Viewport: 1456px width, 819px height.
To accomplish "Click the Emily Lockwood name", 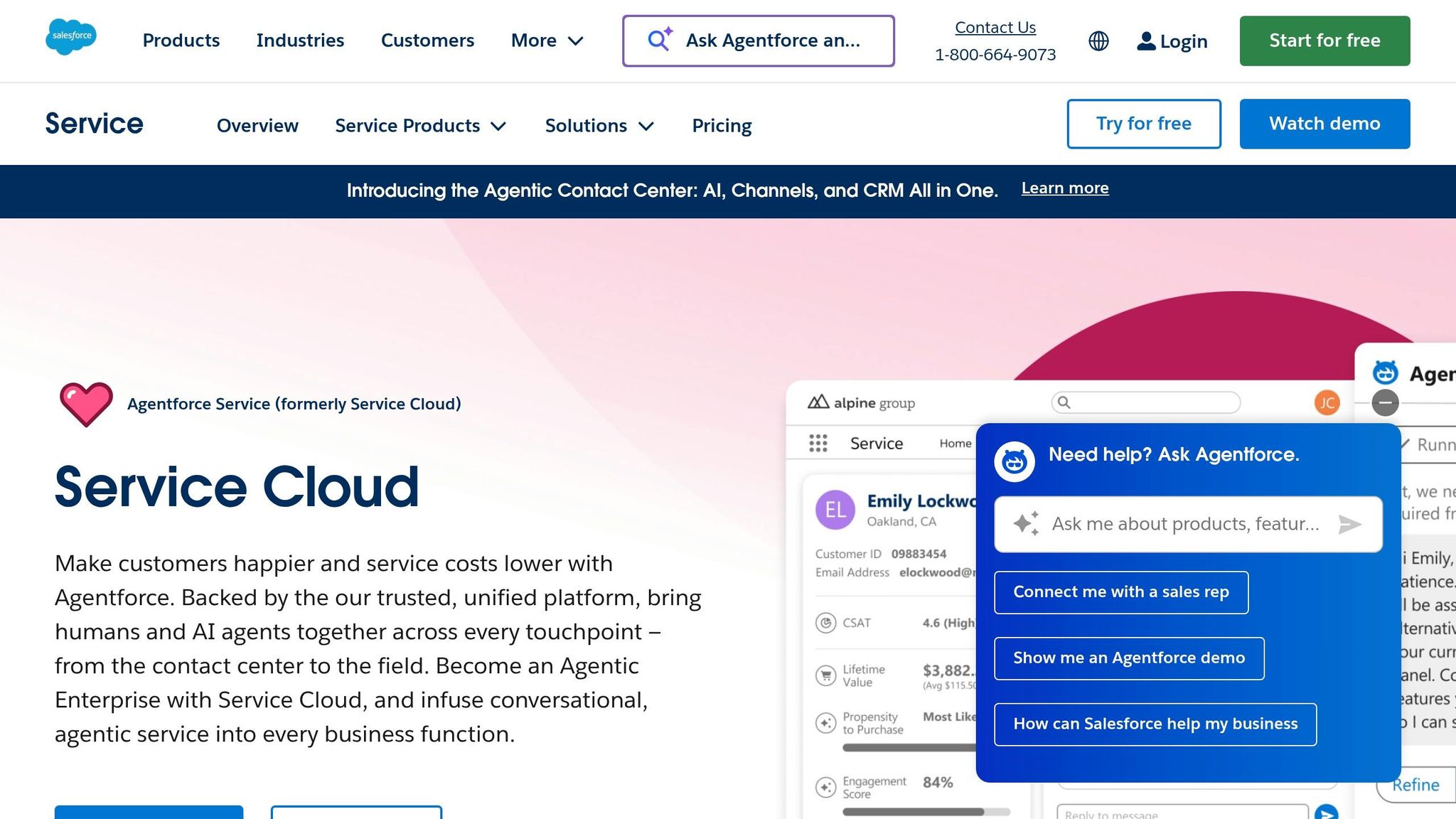I will coord(921,501).
